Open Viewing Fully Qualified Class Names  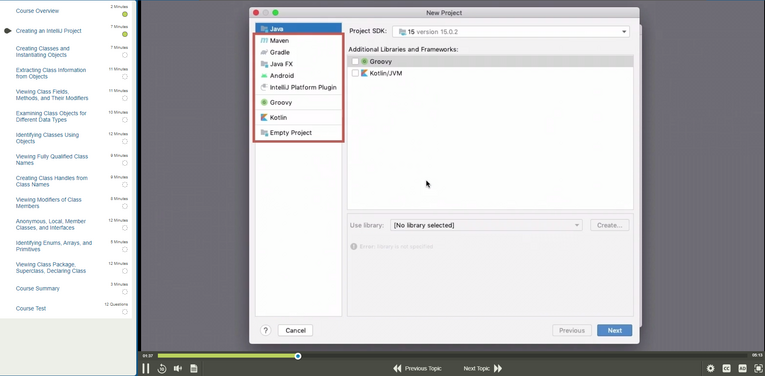pyautogui.click(x=52, y=159)
